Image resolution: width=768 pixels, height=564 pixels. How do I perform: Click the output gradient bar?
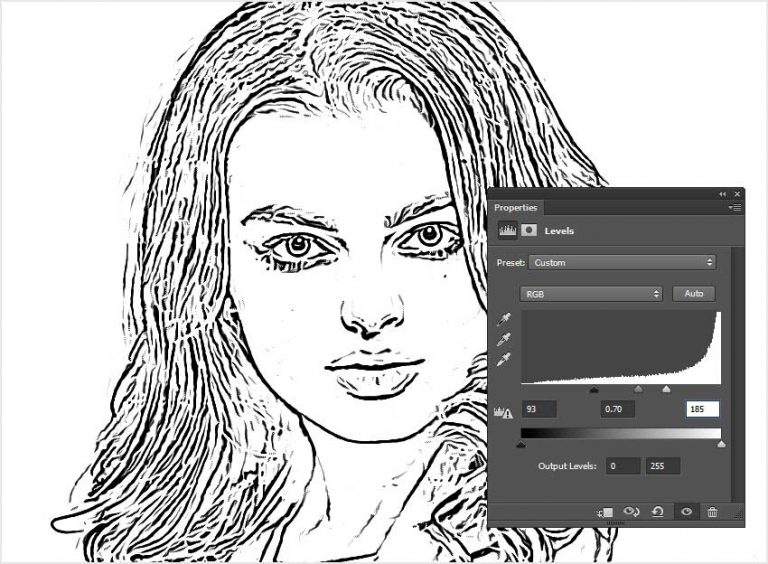[x=621, y=433]
